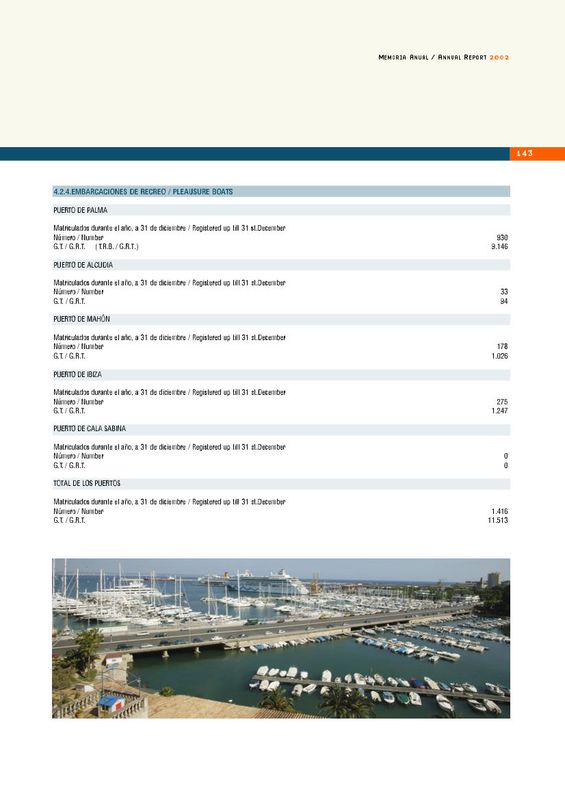Click the Memoria Anual / Annual Report header text
The image size is (565, 800).
coord(444,58)
